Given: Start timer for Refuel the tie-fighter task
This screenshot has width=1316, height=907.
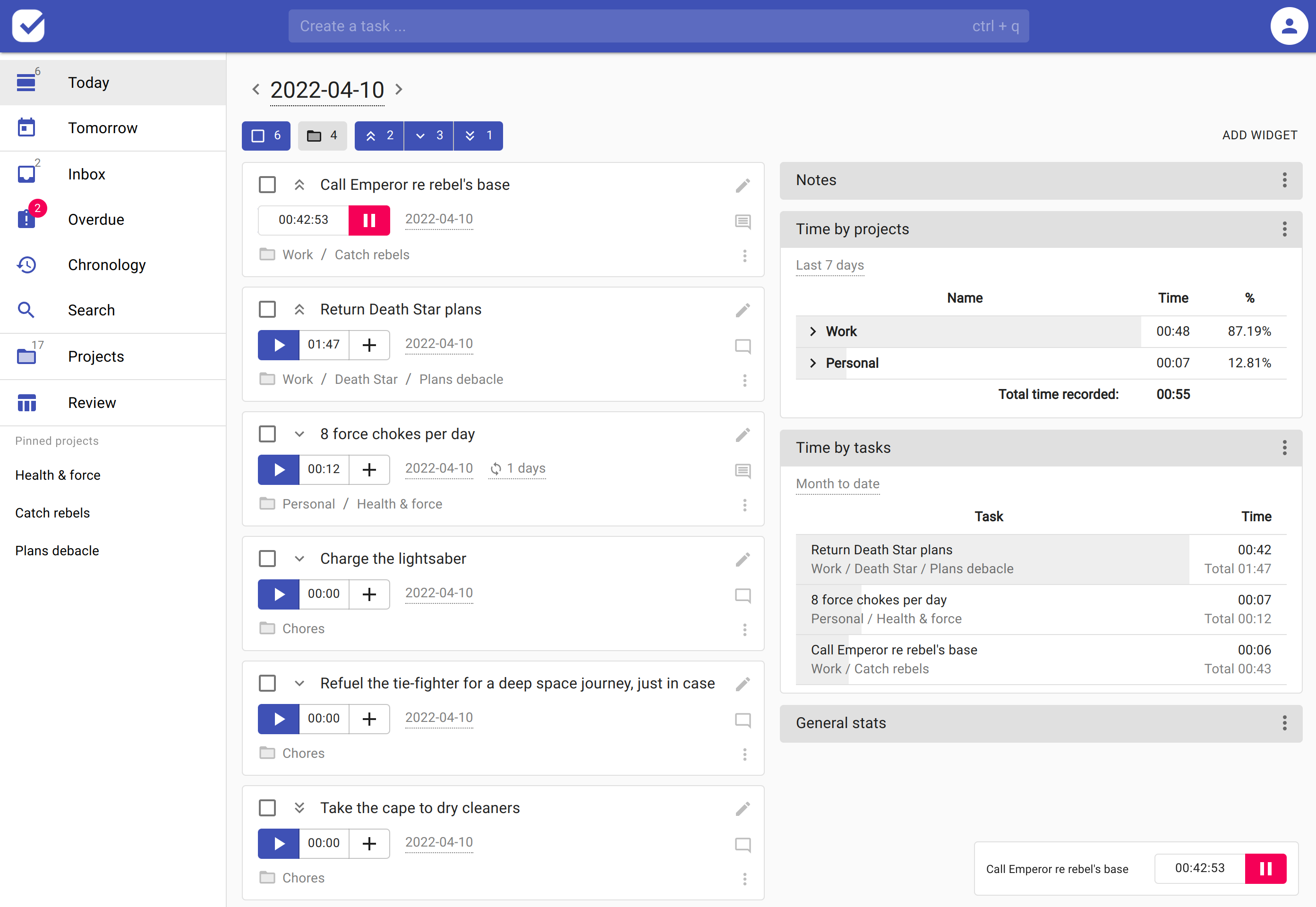Looking at the screenshot, I should 279,719.
